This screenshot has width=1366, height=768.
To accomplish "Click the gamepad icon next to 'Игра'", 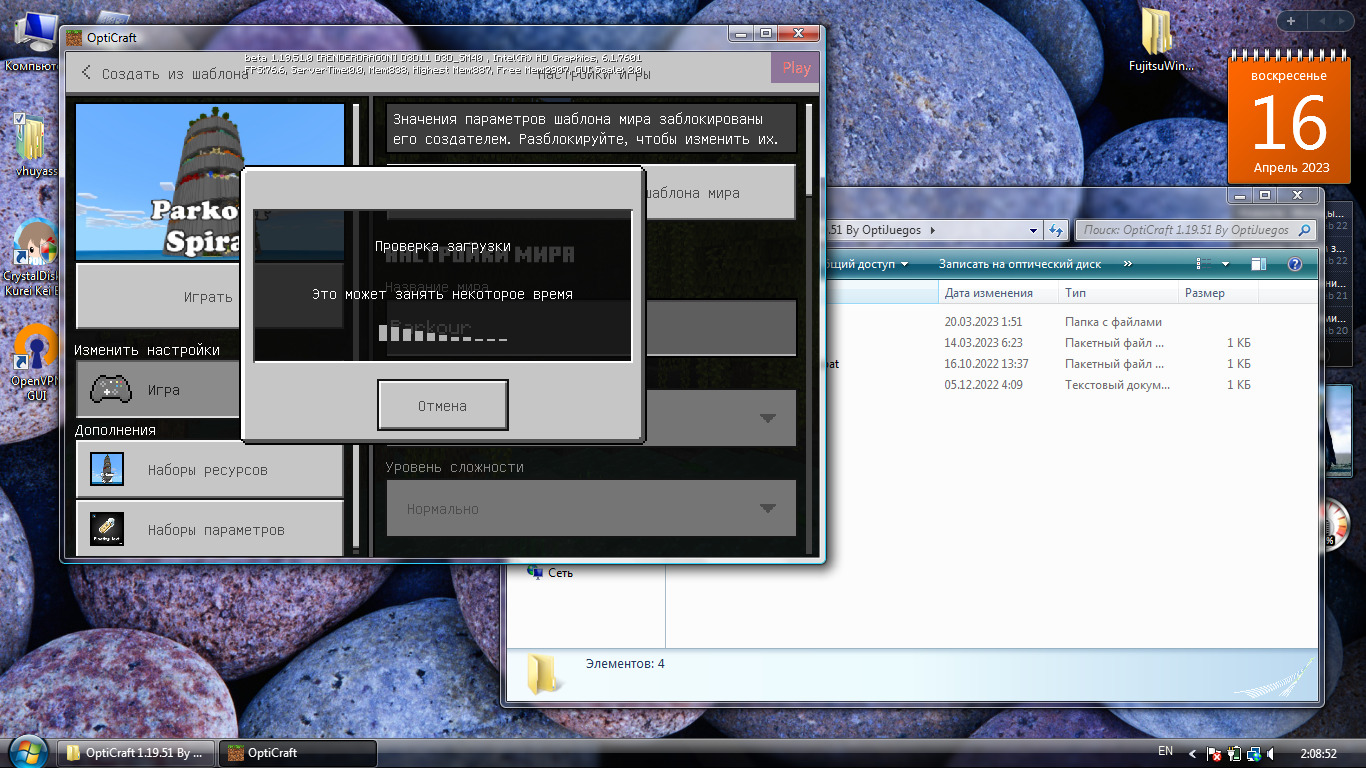I will click(x=110, y=389).
